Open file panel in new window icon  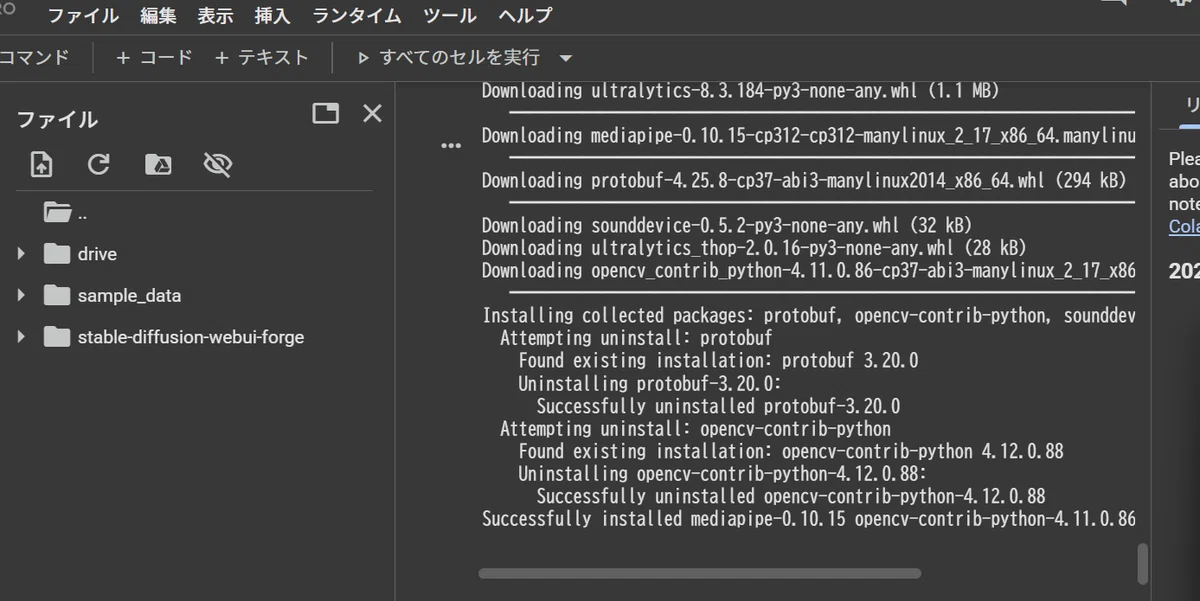(325, 113)
